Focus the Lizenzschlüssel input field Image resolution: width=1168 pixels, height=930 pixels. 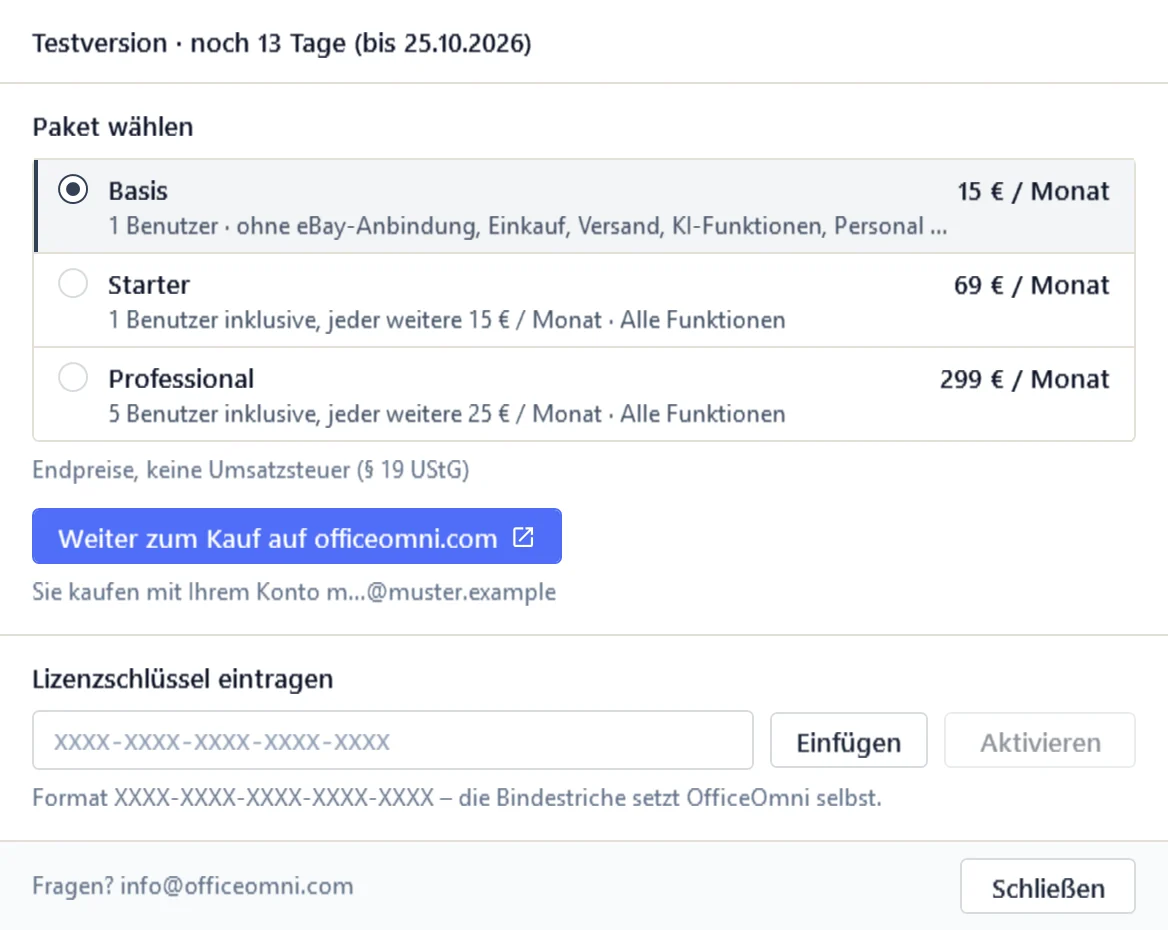pos(393,740)
